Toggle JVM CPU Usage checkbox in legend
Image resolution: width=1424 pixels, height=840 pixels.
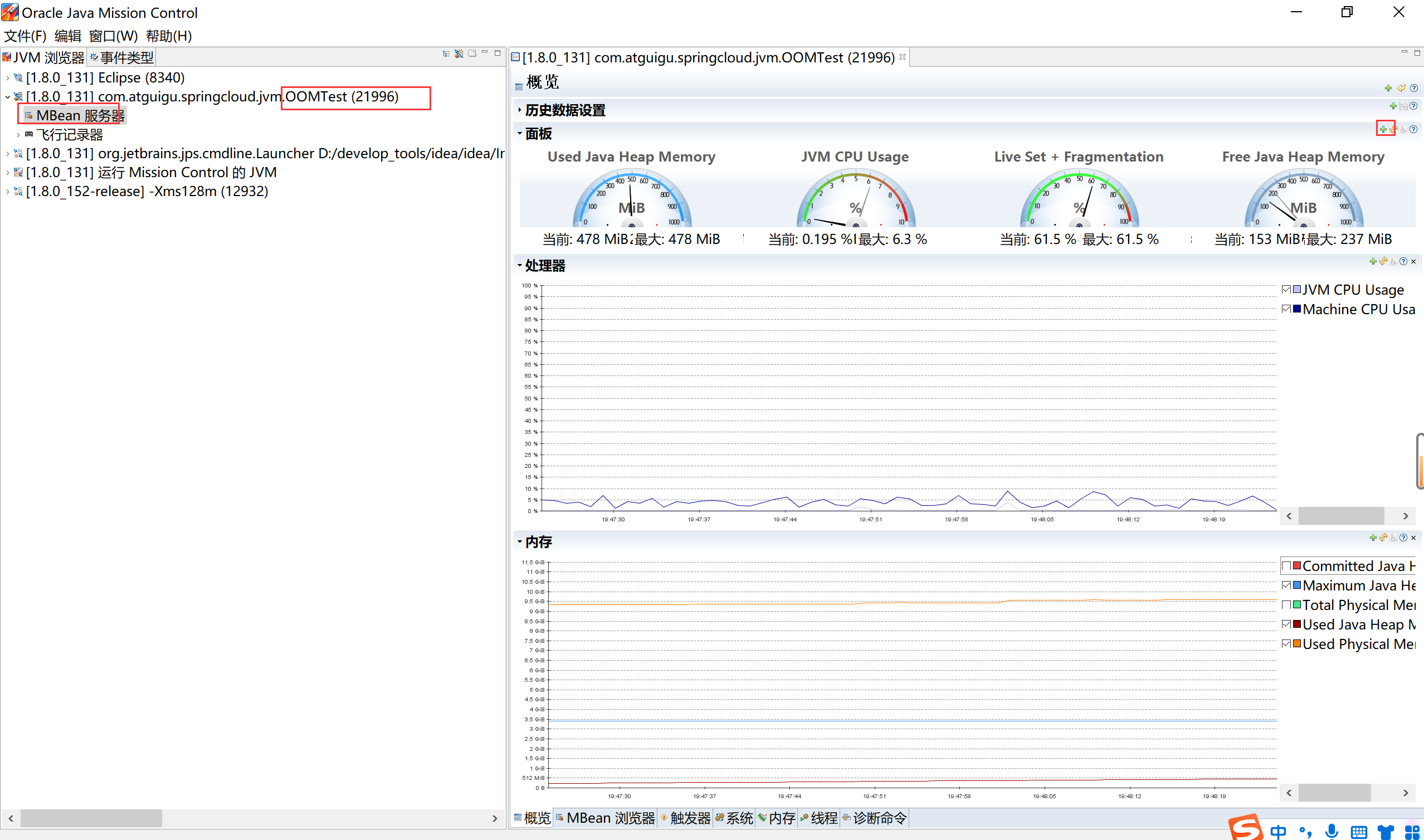pyautogui.click(x=1286, y=290)
